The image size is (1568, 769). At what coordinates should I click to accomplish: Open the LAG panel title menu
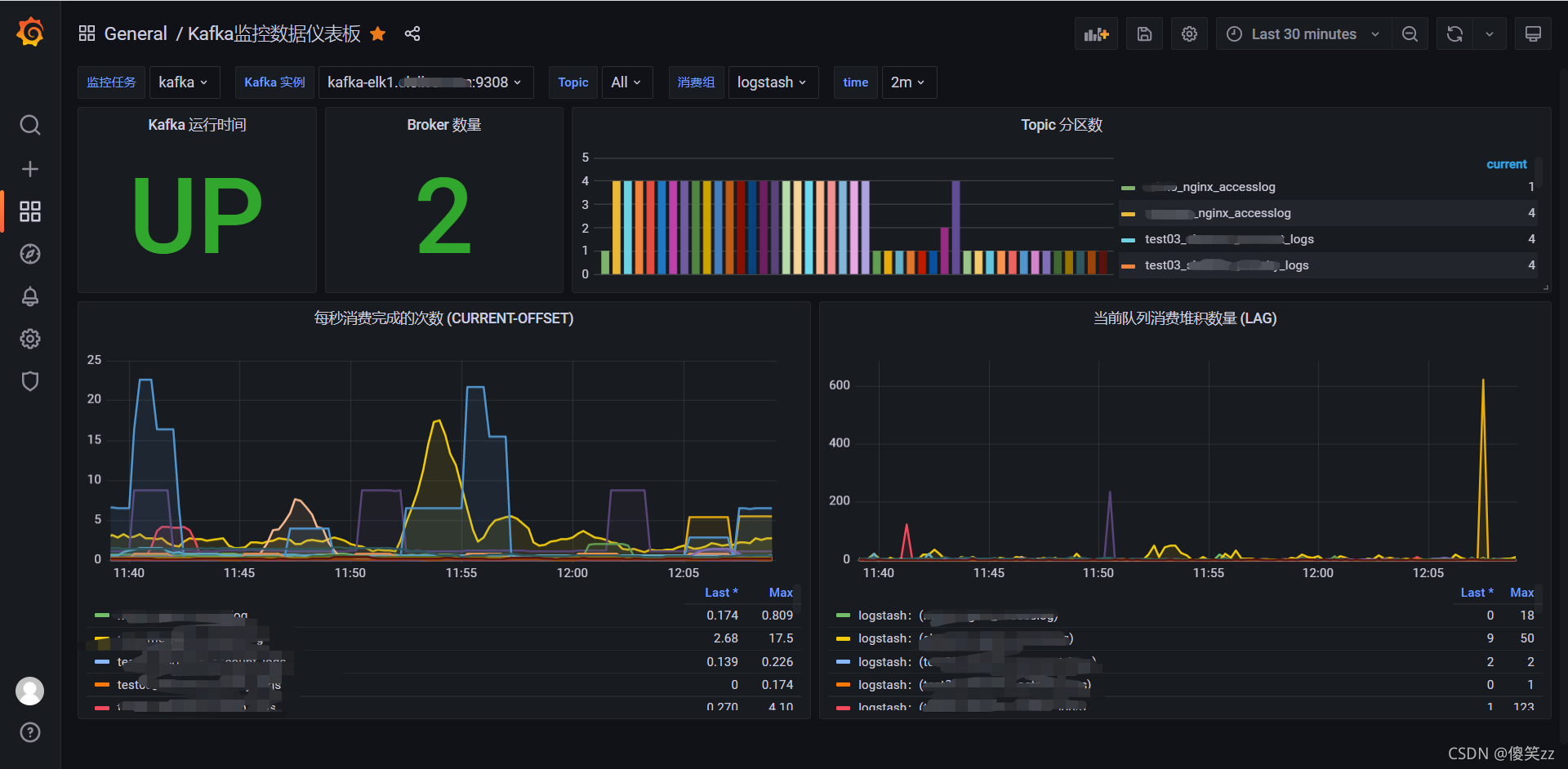1184,318
